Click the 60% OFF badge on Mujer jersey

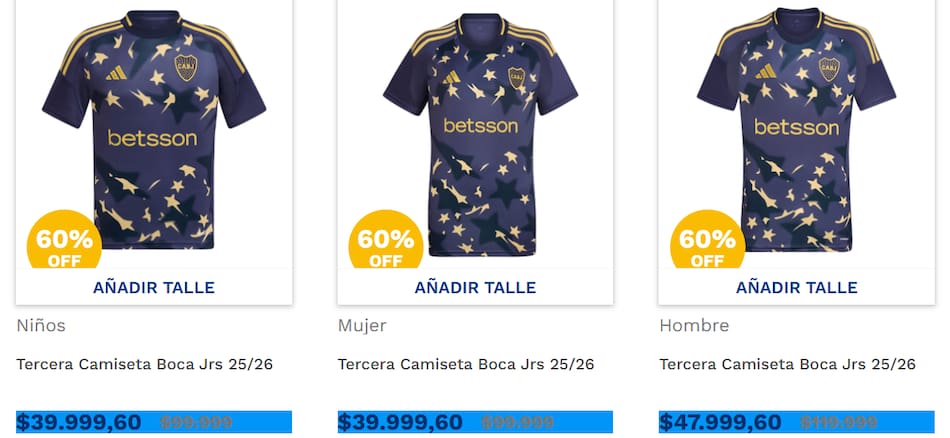(386, 240)
